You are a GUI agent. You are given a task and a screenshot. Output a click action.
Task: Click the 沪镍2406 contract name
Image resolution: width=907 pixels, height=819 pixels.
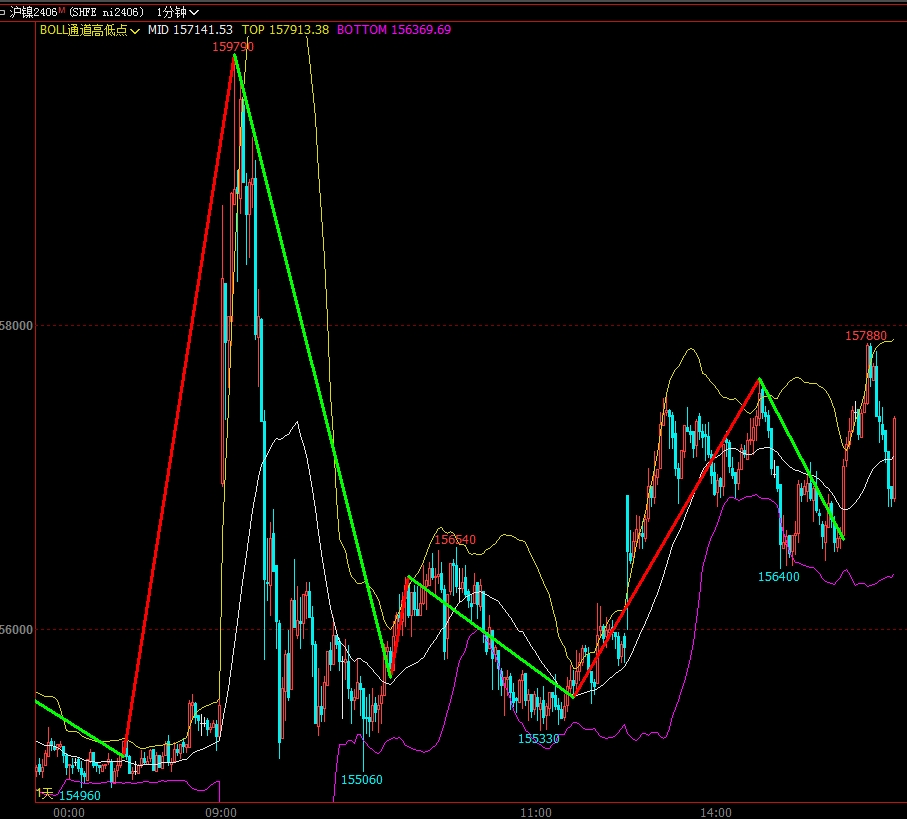tap(34, 11)
